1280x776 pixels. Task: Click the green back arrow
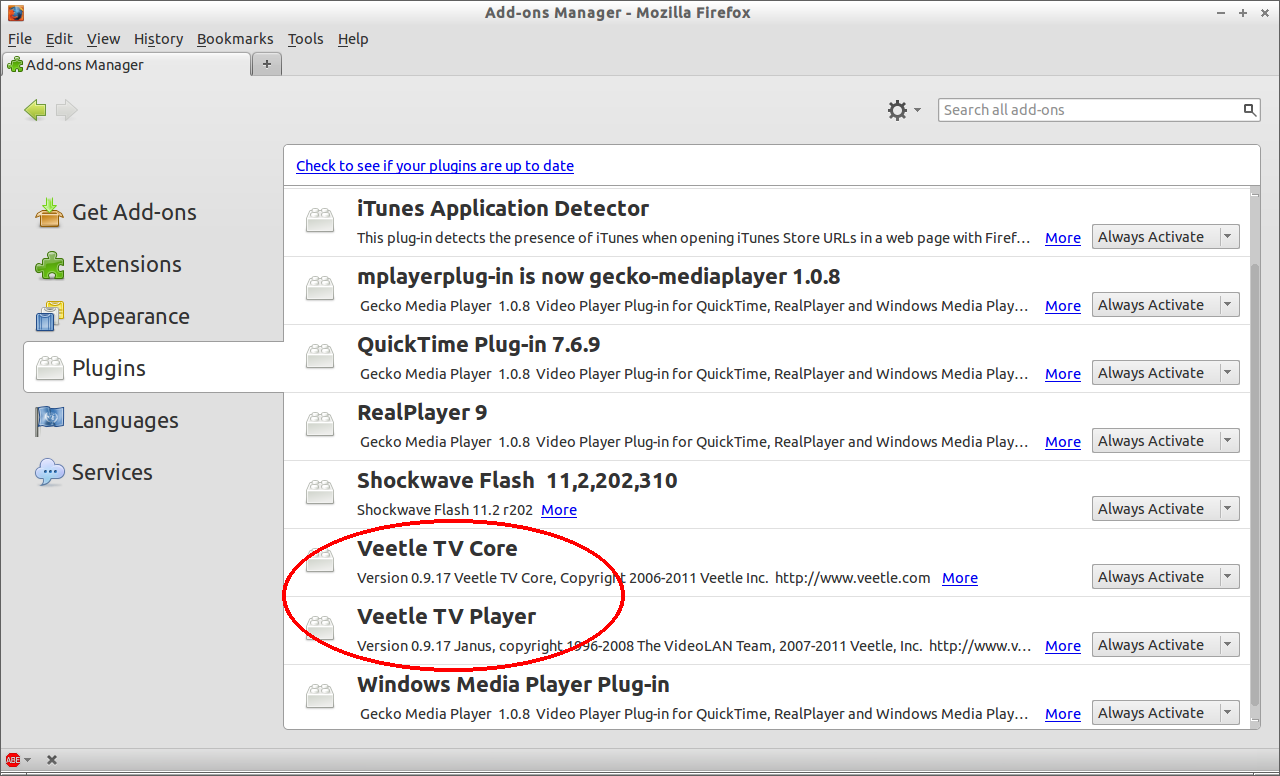pyautogui.click(x=36, y=110)
